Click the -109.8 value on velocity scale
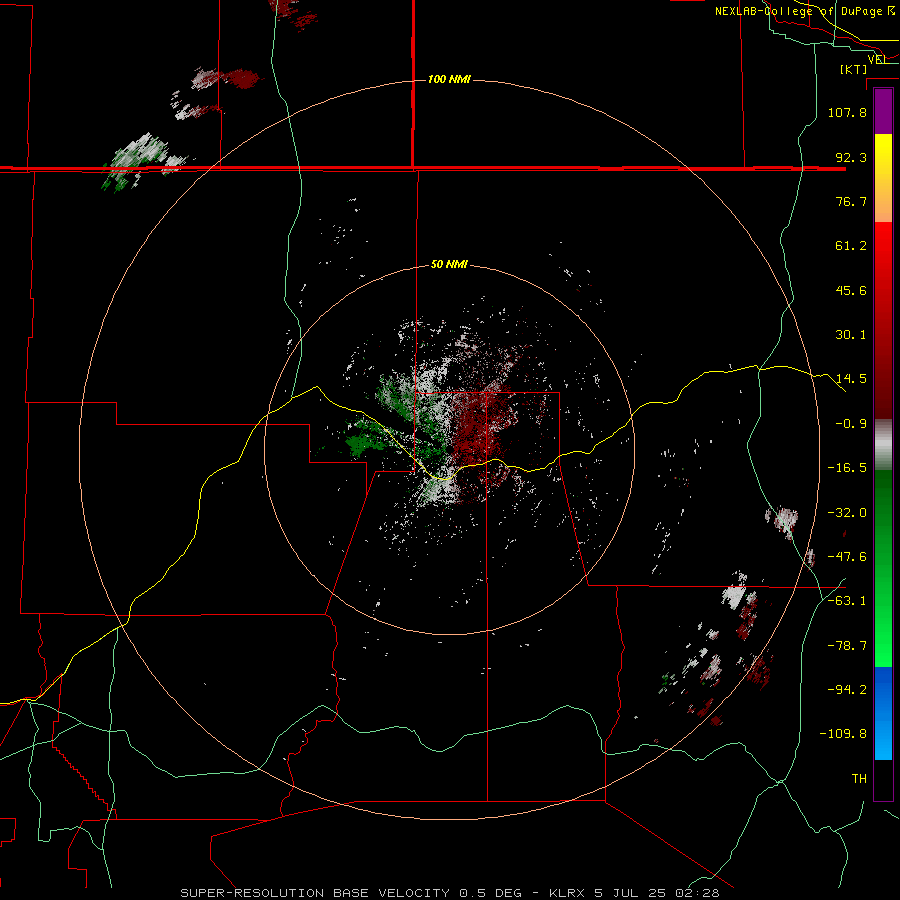Image resolution: width=900 pixels, height=900 pixels. click(x=843, y=734)
